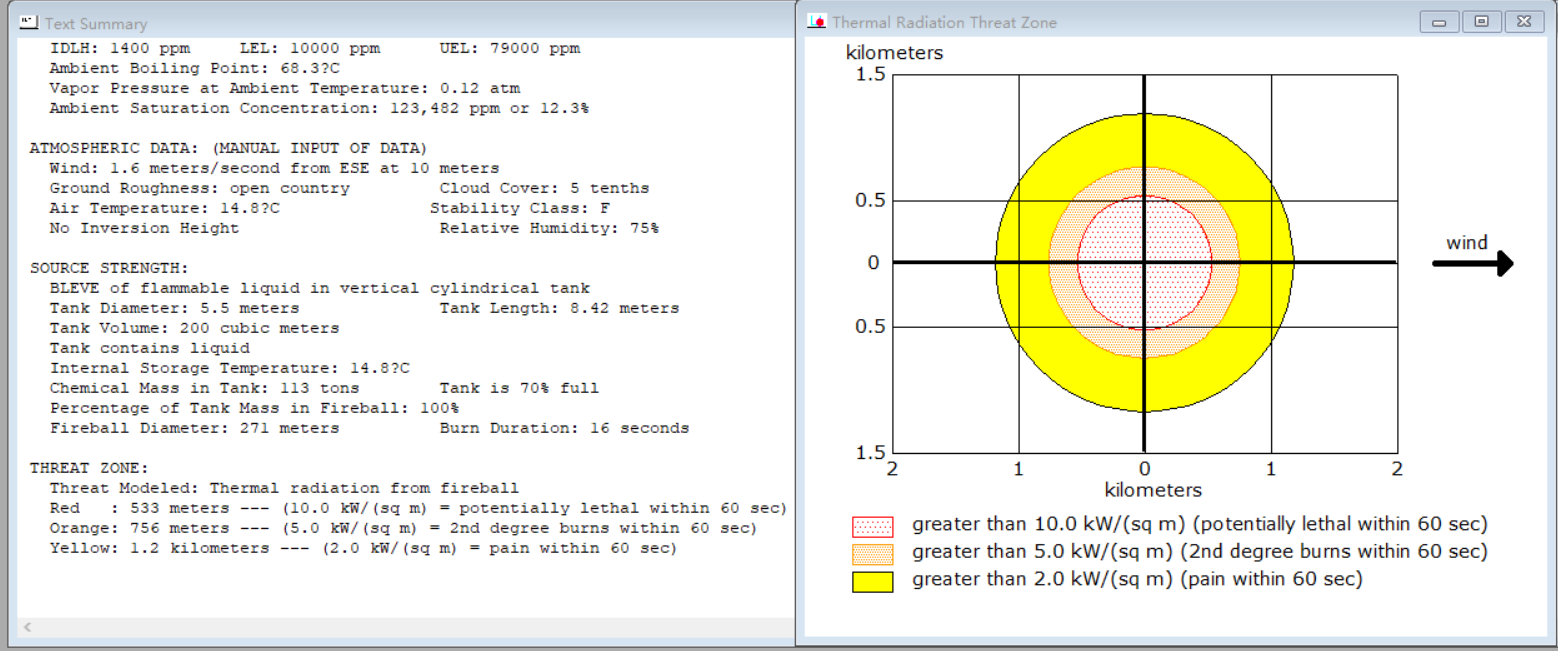Click 'Tank contains liquid' text
This screenshot has height=651, width=1558.
click(149, 348)
